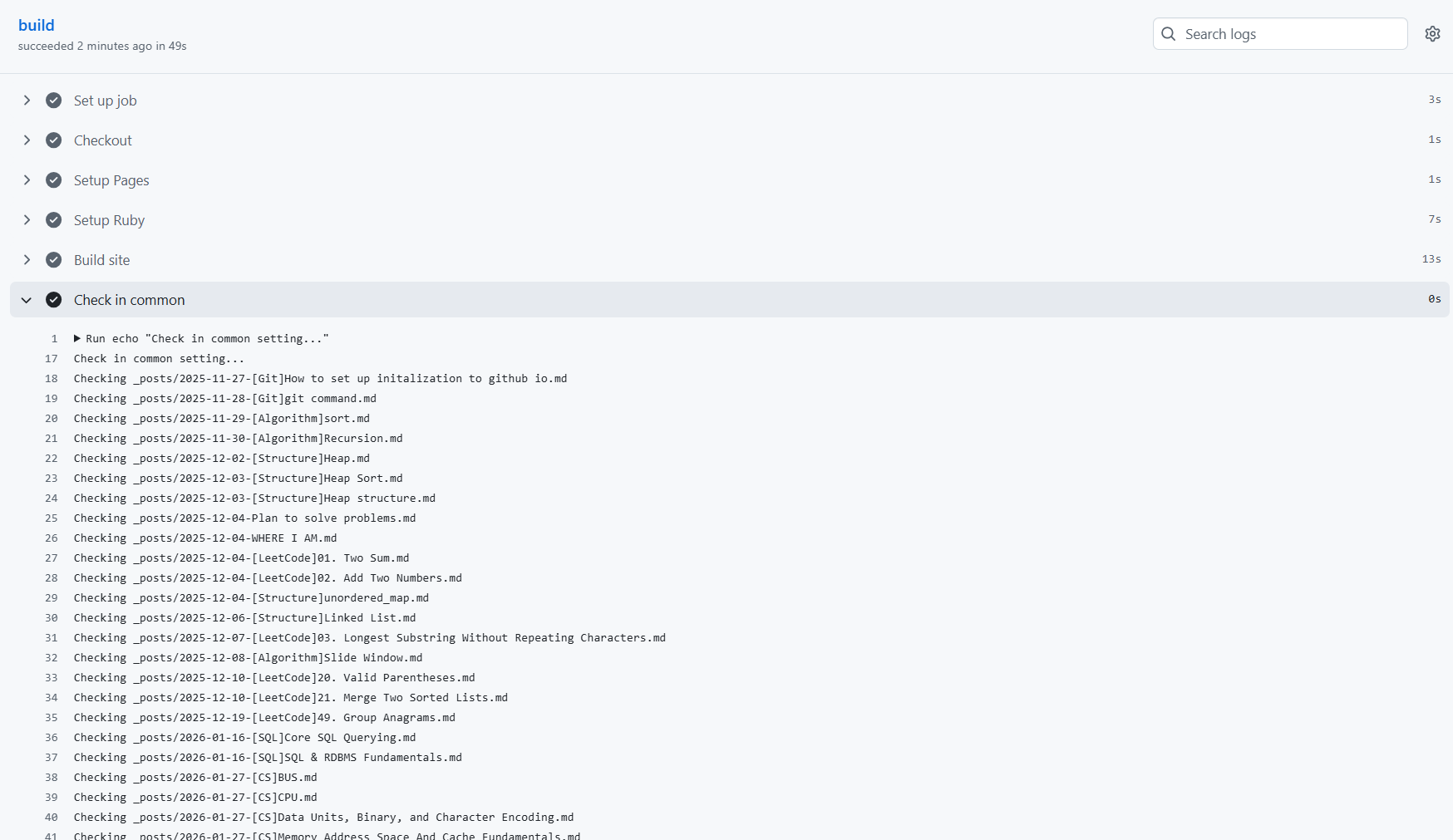Click the log line '[LeetCode]02. Add Two Numbers.md'

point(268,578)
